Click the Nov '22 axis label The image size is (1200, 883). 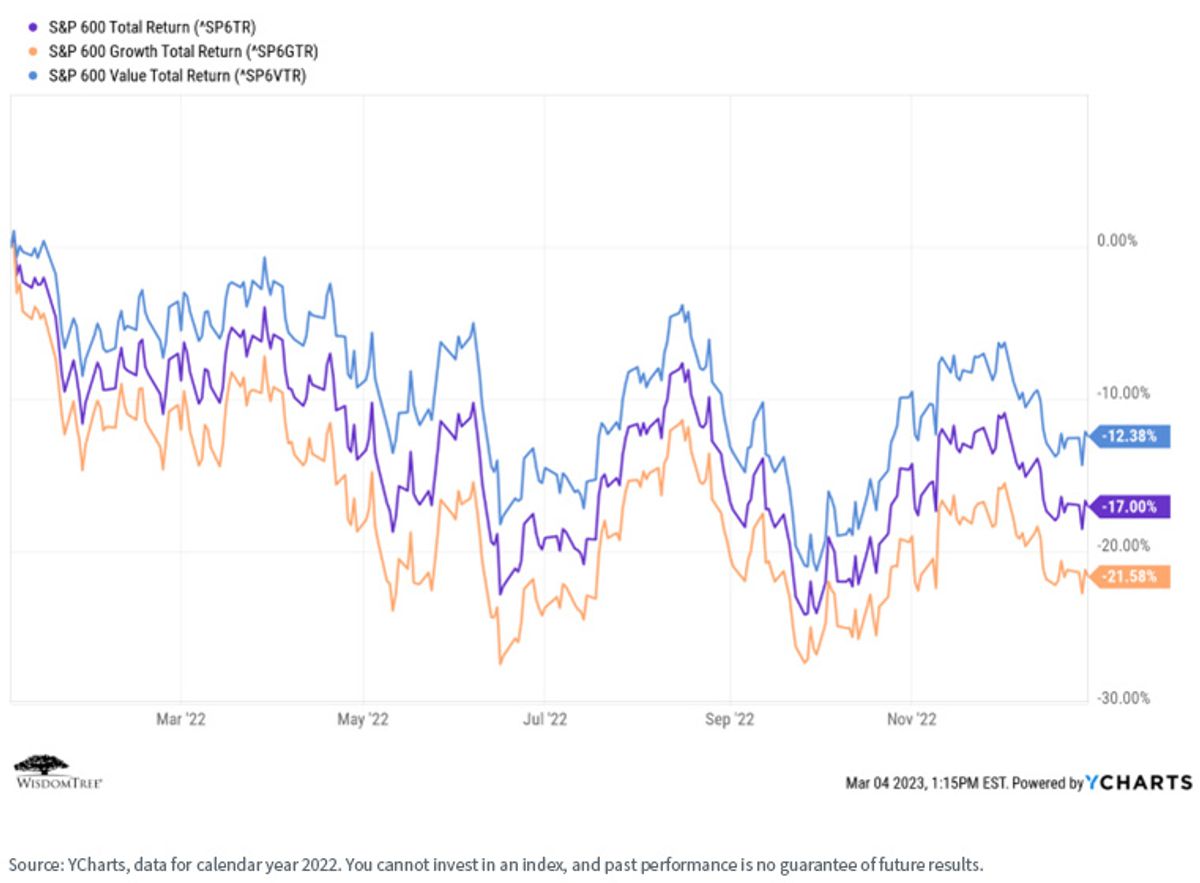click(x=913, y=719)
